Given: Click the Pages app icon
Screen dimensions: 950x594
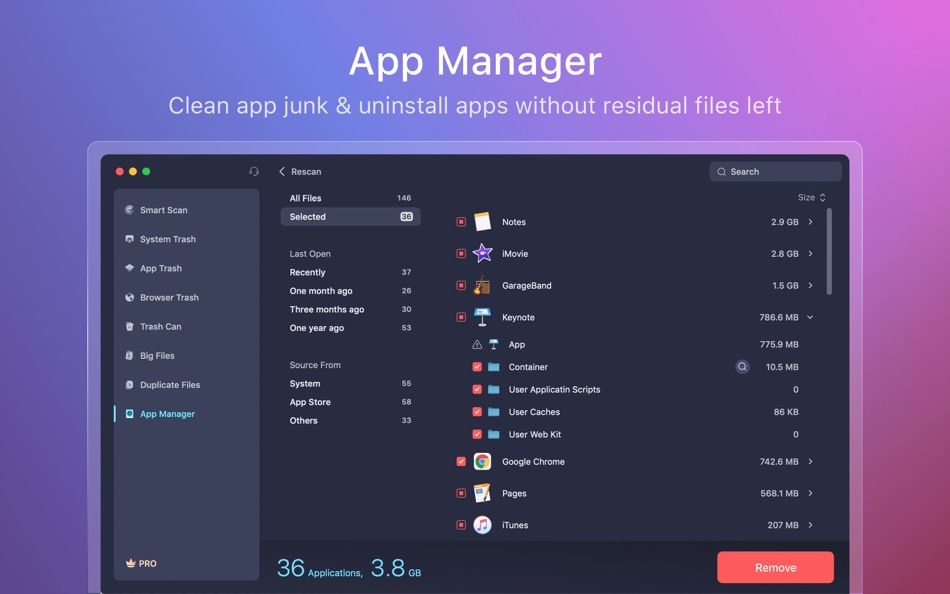Looking at the screenshot, I should pos(482,493).
